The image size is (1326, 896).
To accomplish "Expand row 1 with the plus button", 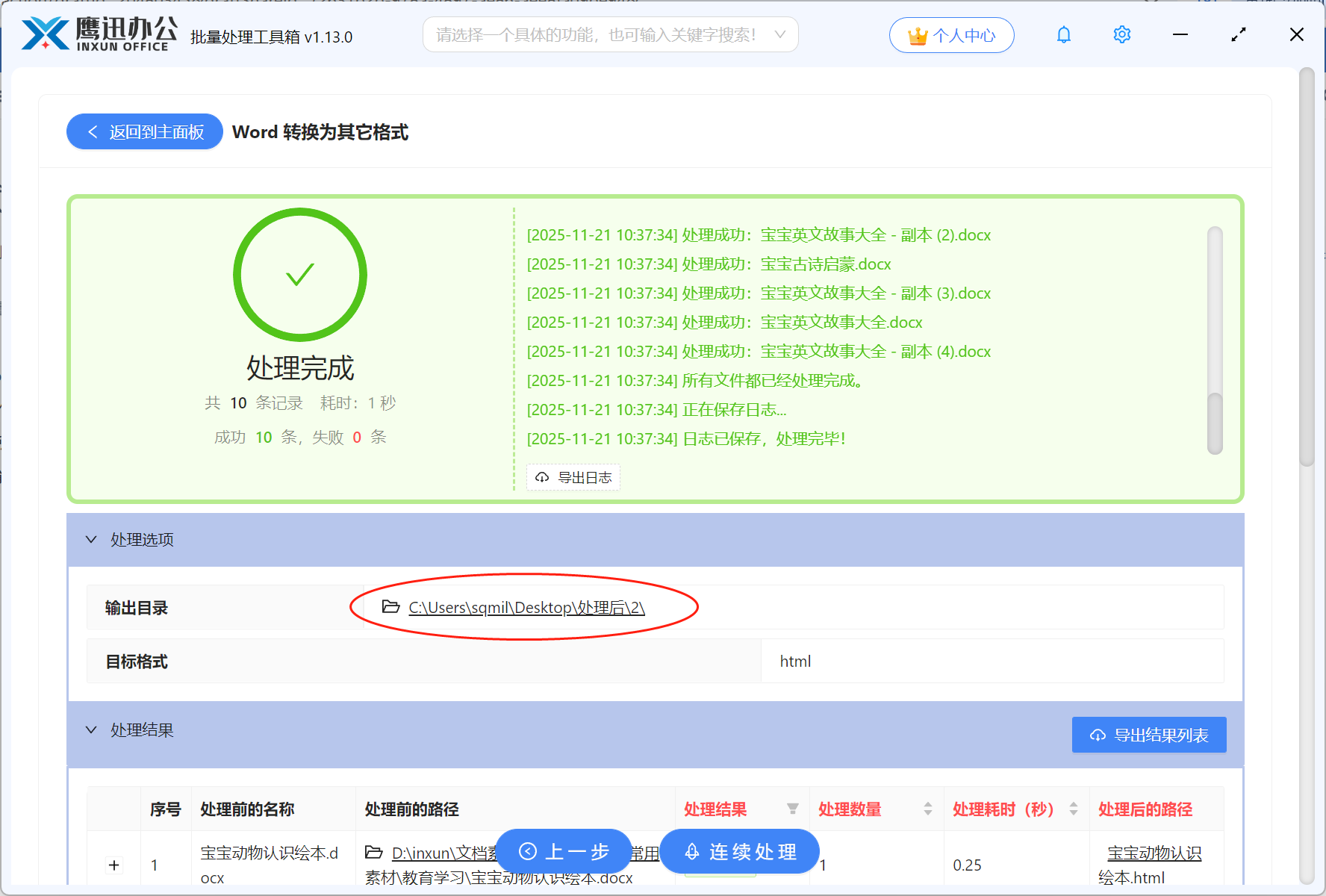I will click(x=113, y=865).
